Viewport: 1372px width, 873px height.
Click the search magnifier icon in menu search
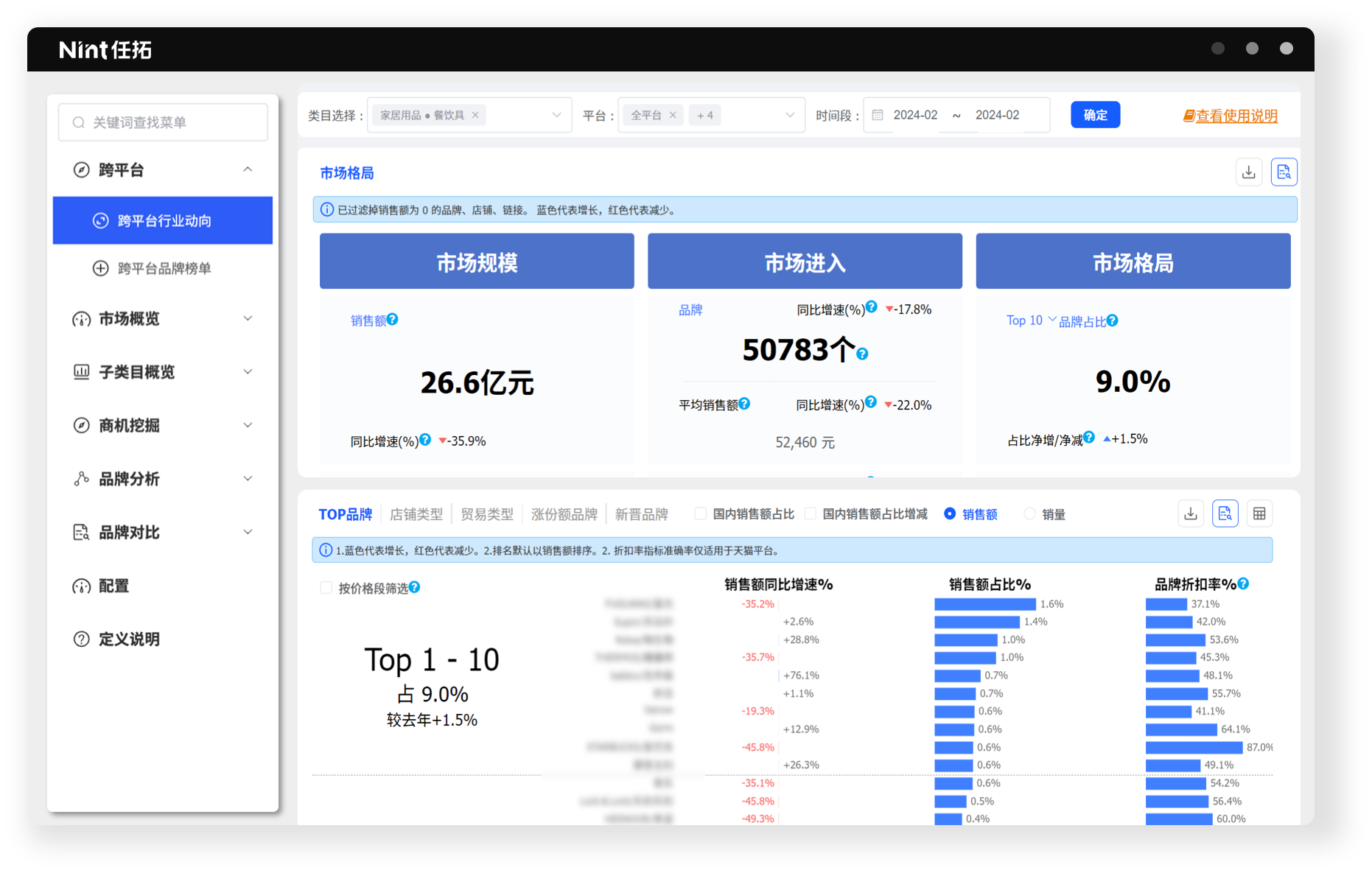(78, 122)
